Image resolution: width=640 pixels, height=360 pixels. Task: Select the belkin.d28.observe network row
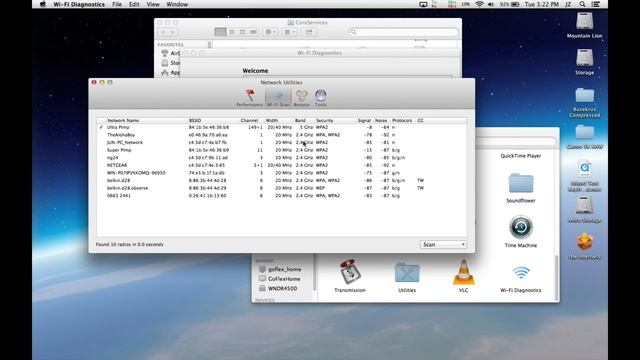(281, 188)
